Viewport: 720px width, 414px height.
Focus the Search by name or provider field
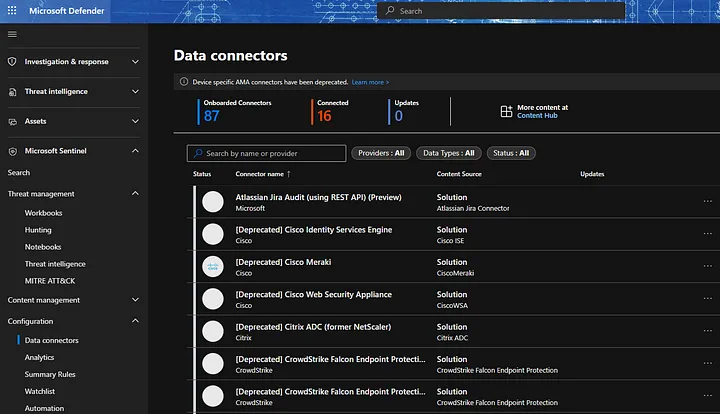click(266, 153)
